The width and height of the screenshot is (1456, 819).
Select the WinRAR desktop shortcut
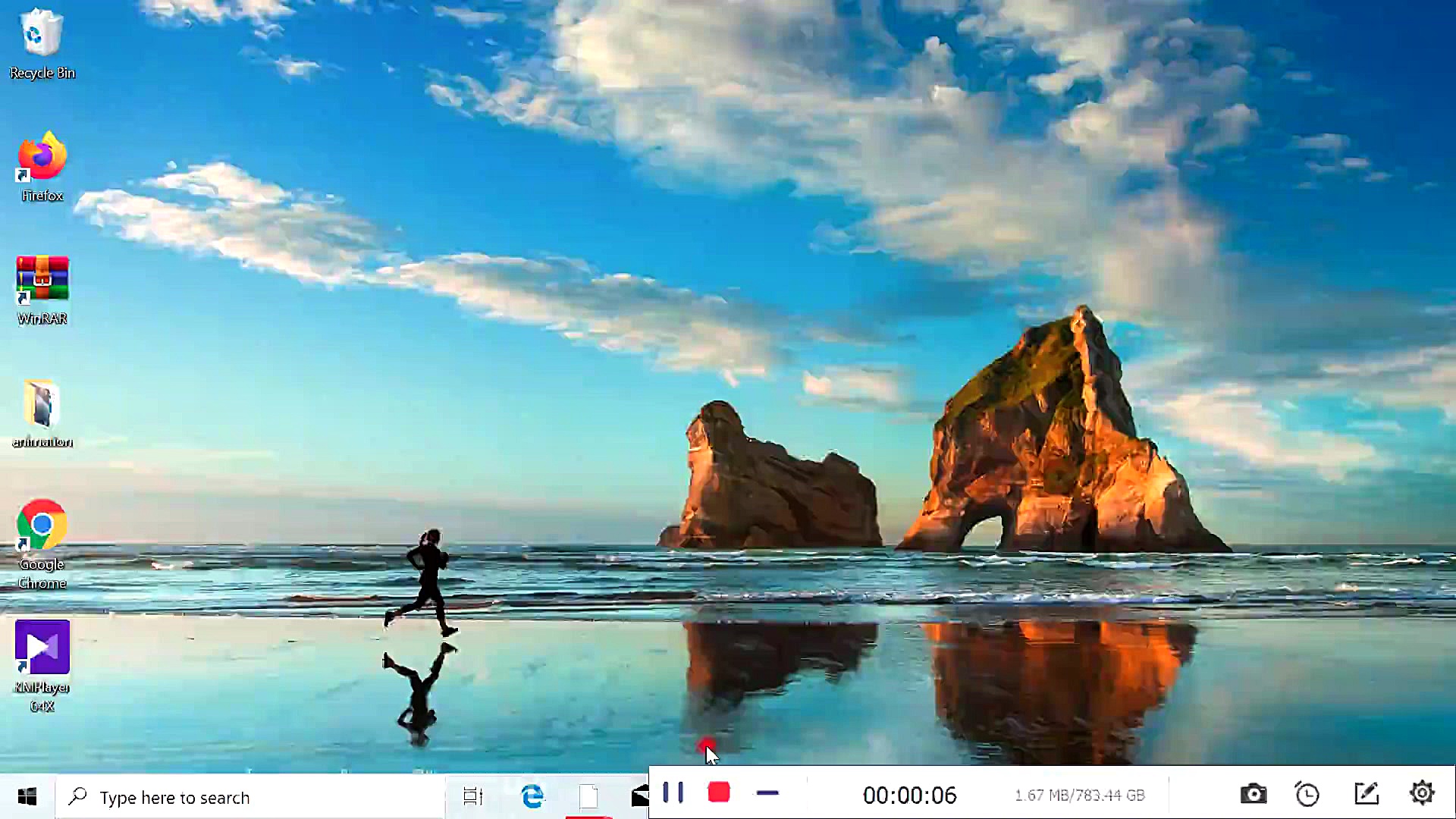[x=42, y=281]
